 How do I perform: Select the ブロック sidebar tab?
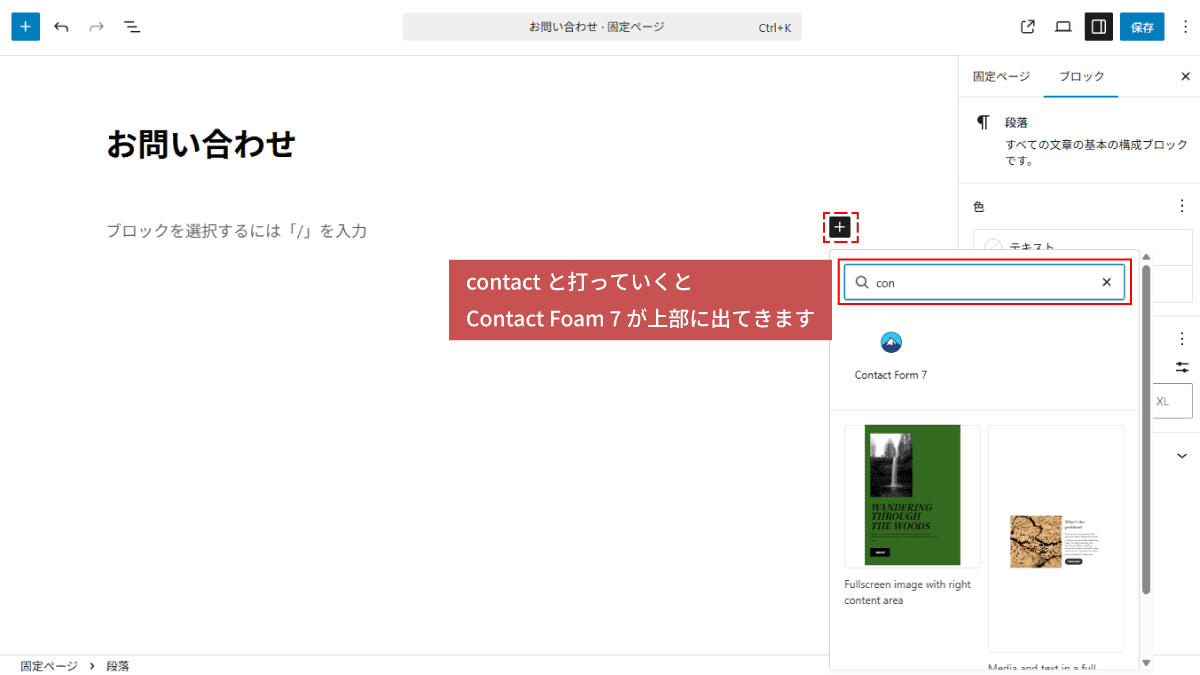(1081, 77)
